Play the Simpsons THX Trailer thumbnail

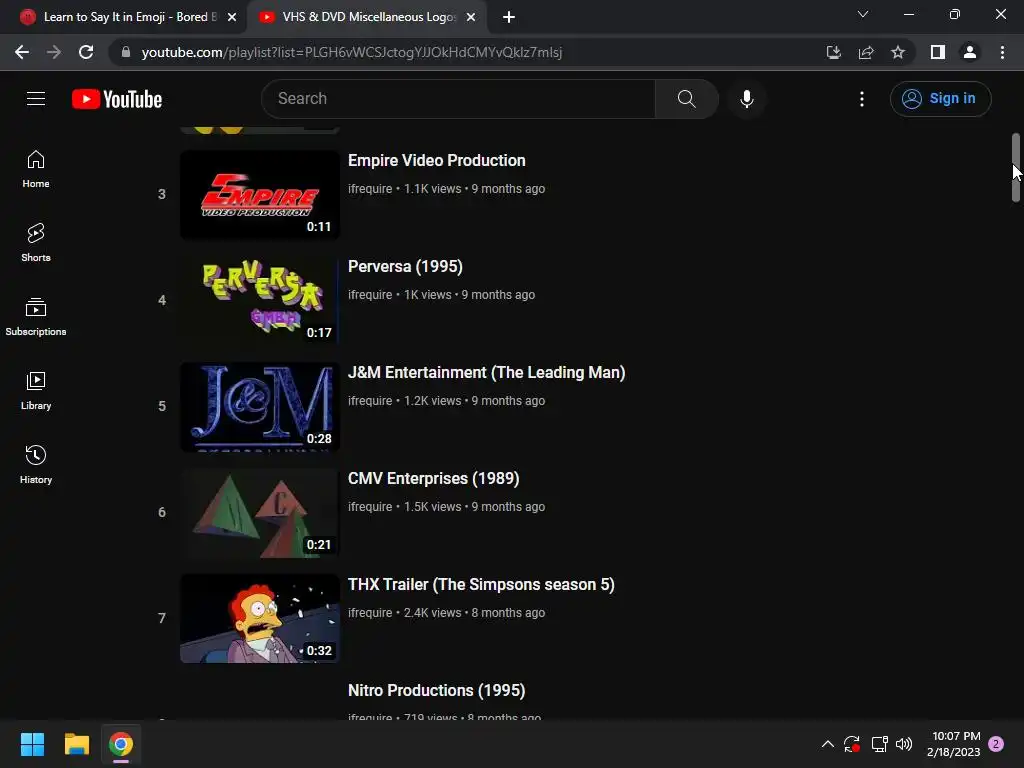click(260, 618)
